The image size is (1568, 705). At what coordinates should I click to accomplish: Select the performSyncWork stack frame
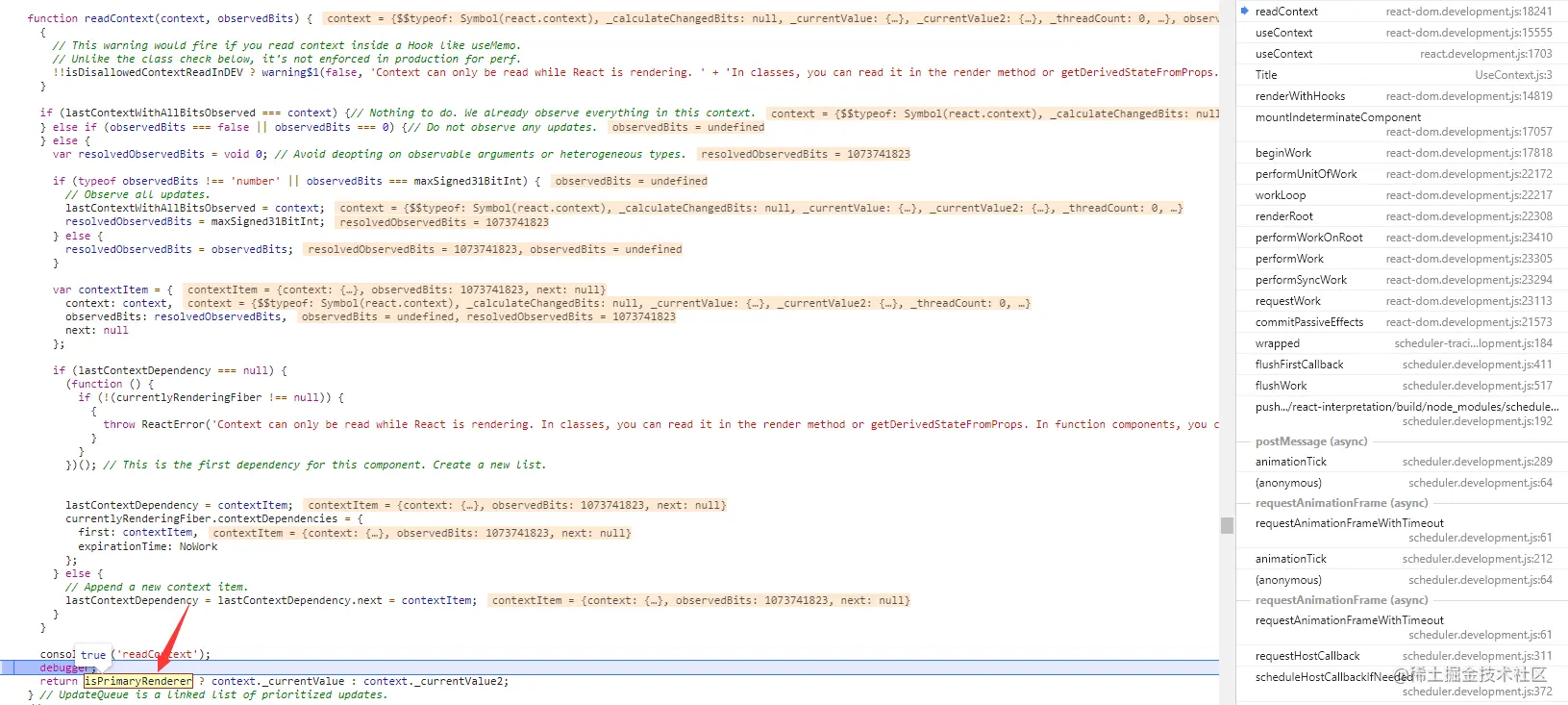click(x=1402, y=280)
